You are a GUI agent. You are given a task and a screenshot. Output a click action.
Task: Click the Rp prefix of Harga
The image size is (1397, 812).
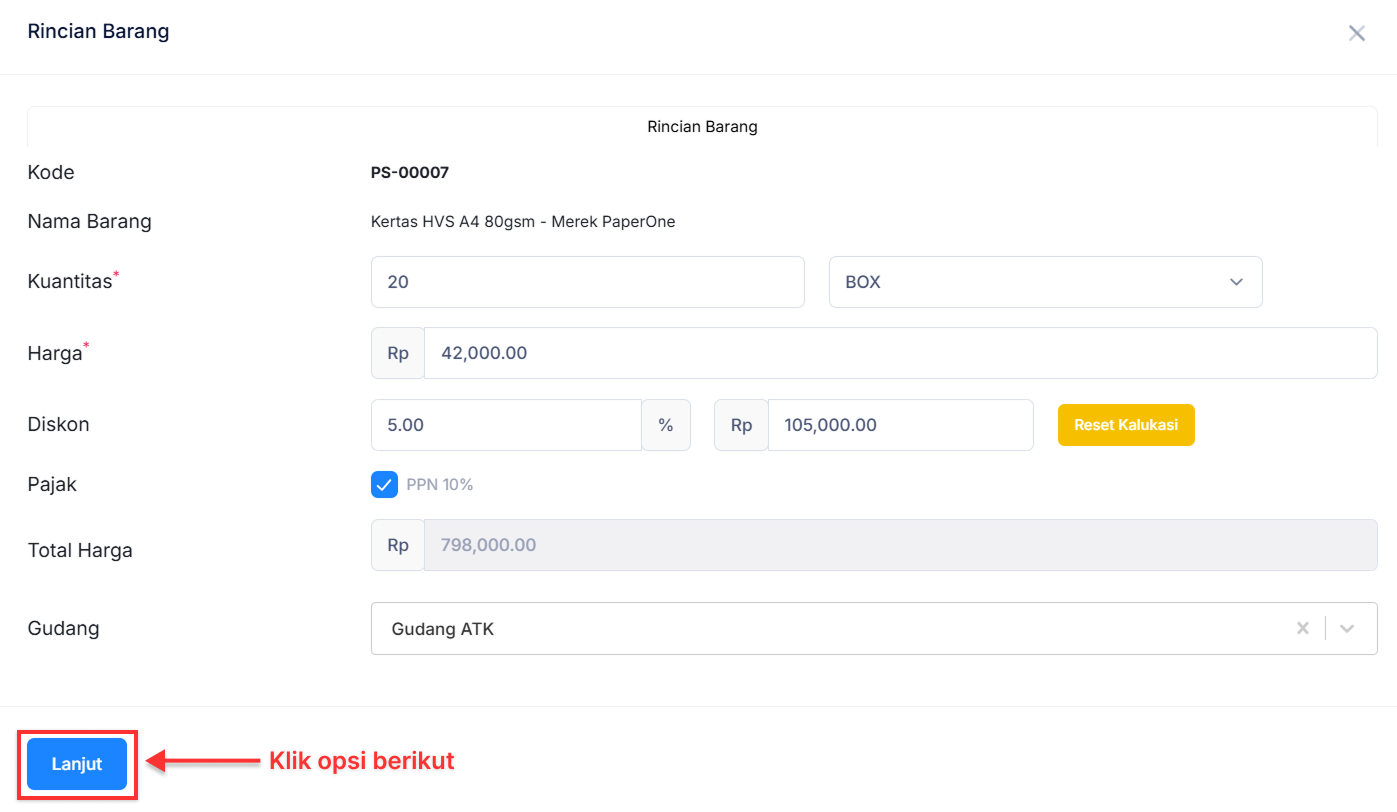click(398, 353)
